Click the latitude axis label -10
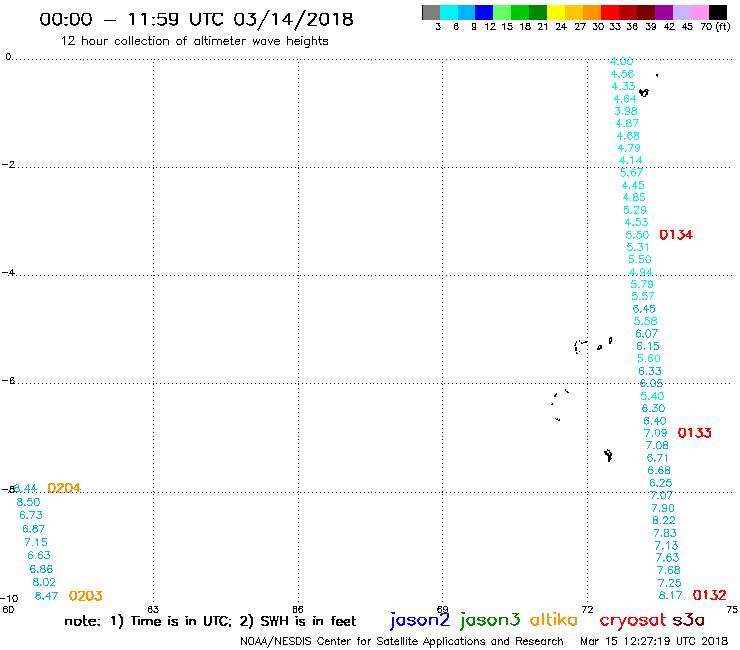The width and height of the screenshot is (740, 650). tap(9, 599)
